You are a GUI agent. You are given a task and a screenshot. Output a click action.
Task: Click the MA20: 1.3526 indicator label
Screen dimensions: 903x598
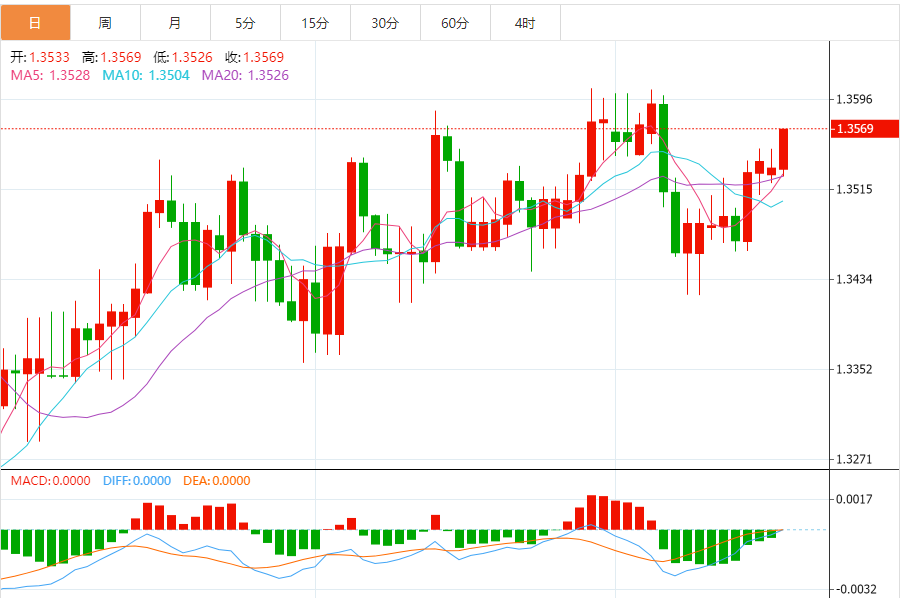(x=245, y=75)
